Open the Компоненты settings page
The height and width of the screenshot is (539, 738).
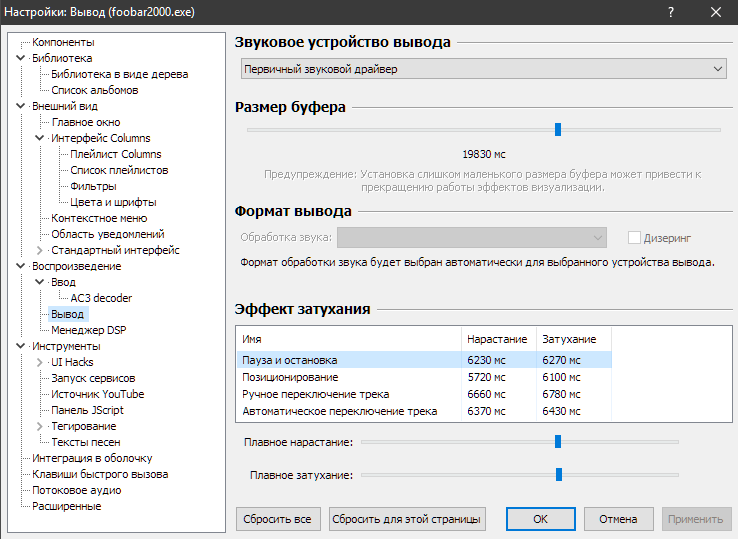point(63,42)
